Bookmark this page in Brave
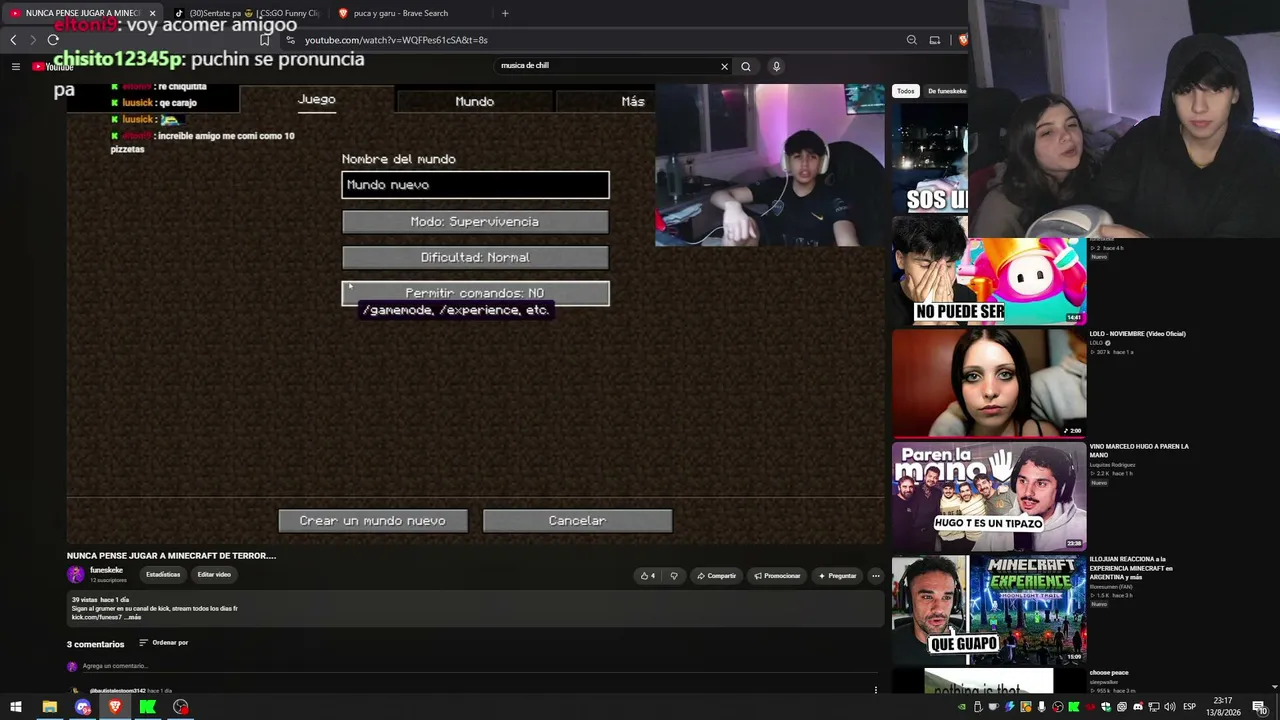Viewport: 1280px width, 720px height. coord(265,40)
